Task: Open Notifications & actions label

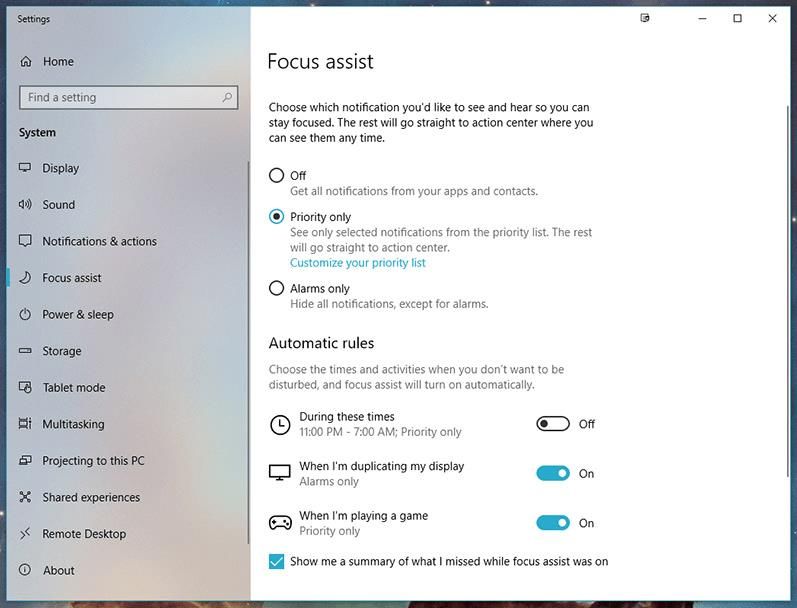Action: coord(100,241)
